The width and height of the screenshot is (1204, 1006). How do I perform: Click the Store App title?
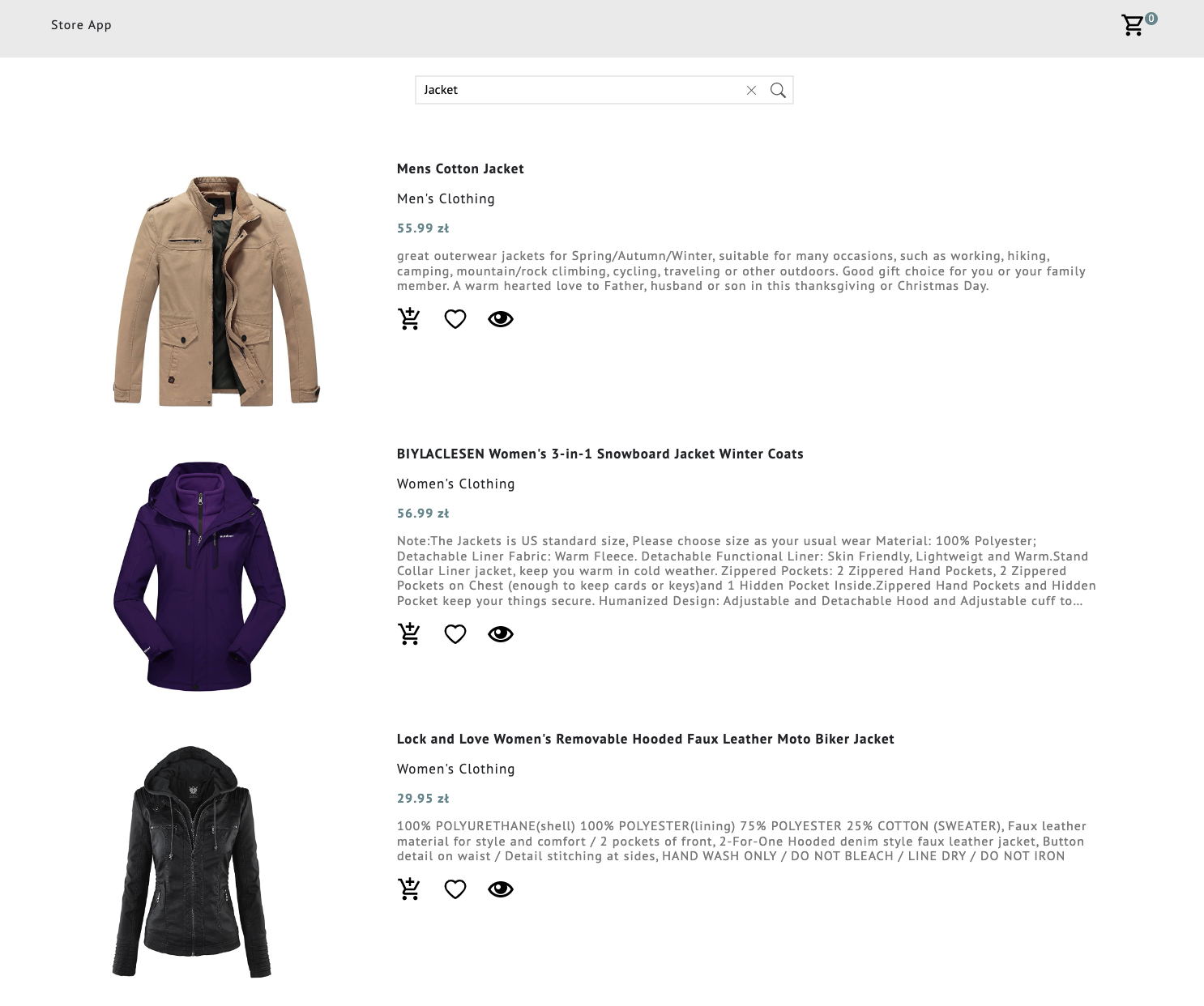point(81,25)
